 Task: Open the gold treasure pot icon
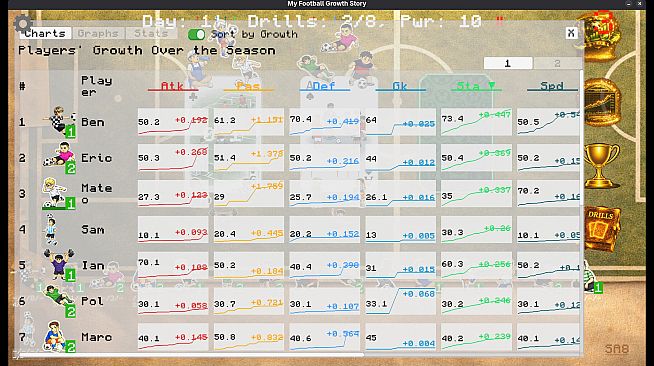point(601,38)
